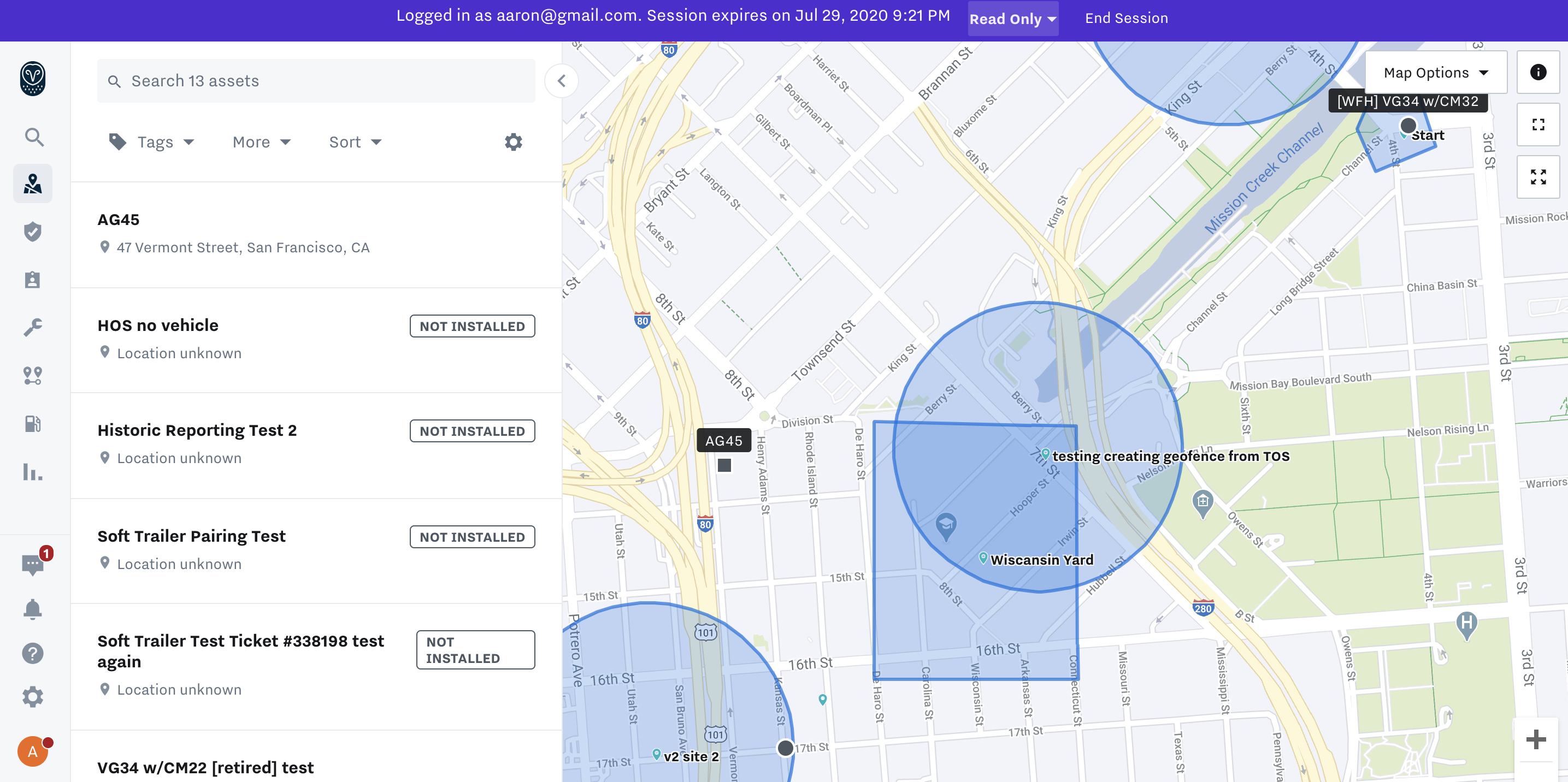Toggle fullscreen map view
The height and width of the screenshot is (782, 1568).
(x=1537, y=177)
